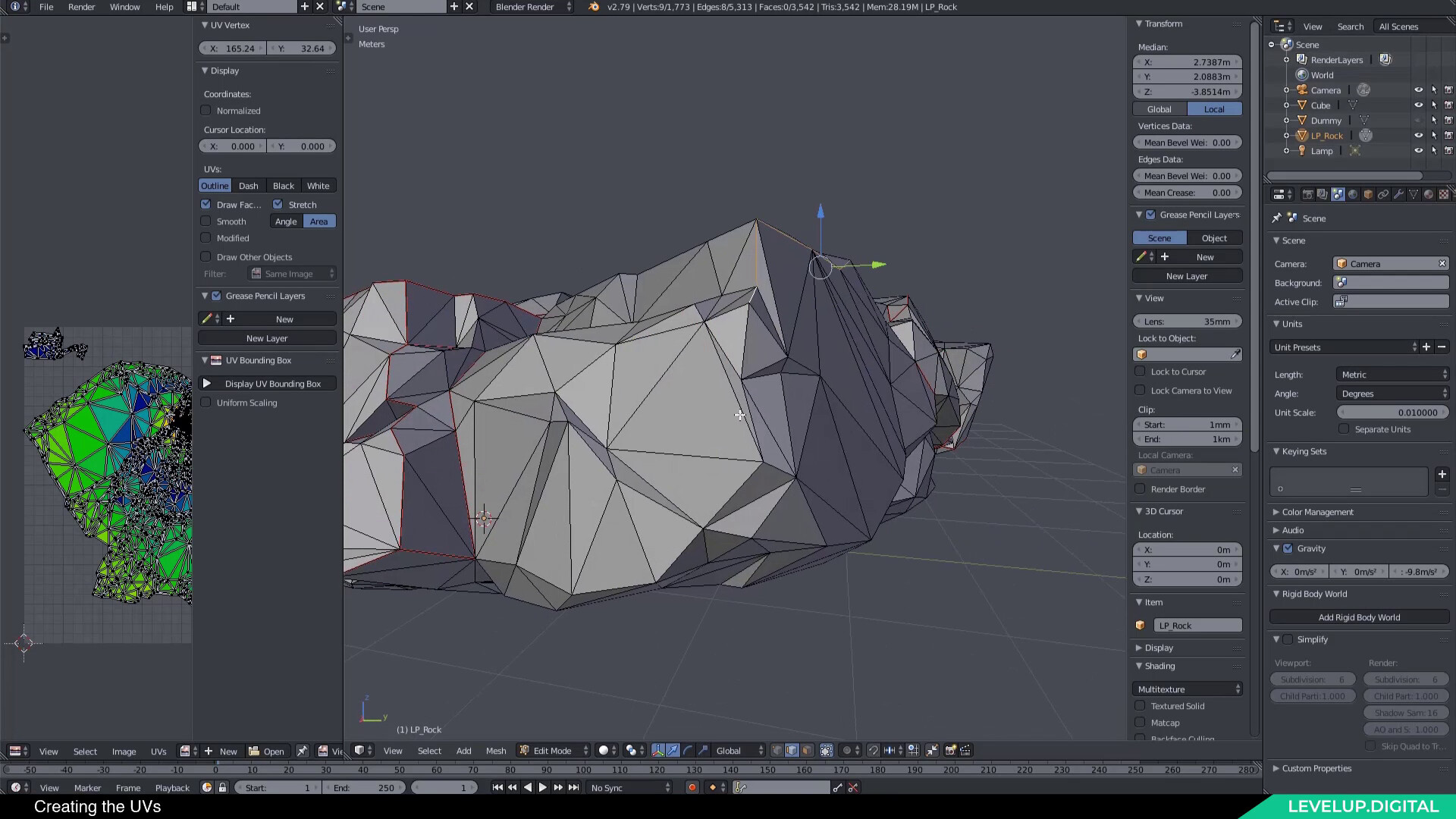
Task: Click the play animation button
Action: (x=542, y=787)
